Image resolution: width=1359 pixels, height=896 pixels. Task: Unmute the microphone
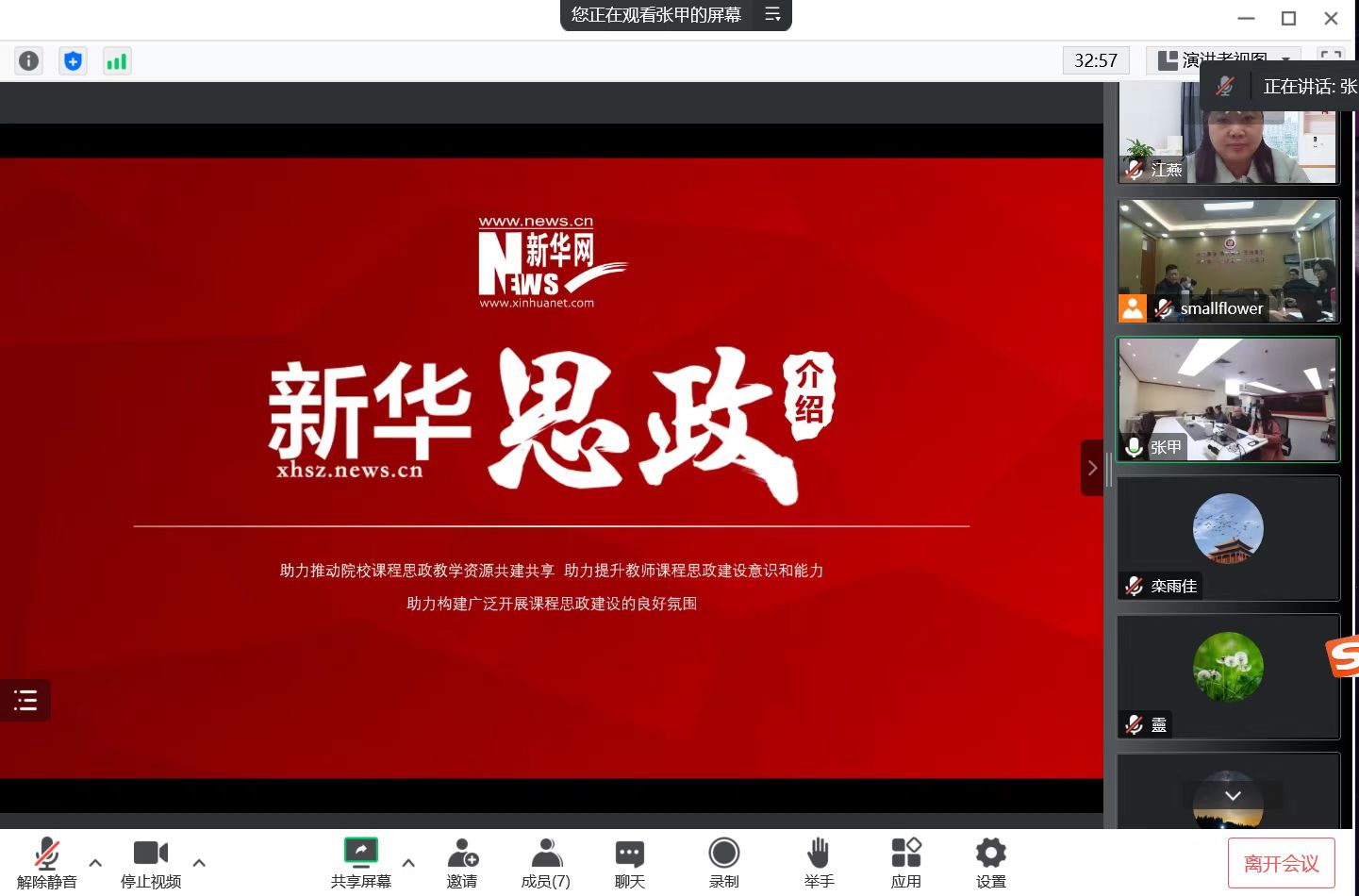(x=46, y=862)
